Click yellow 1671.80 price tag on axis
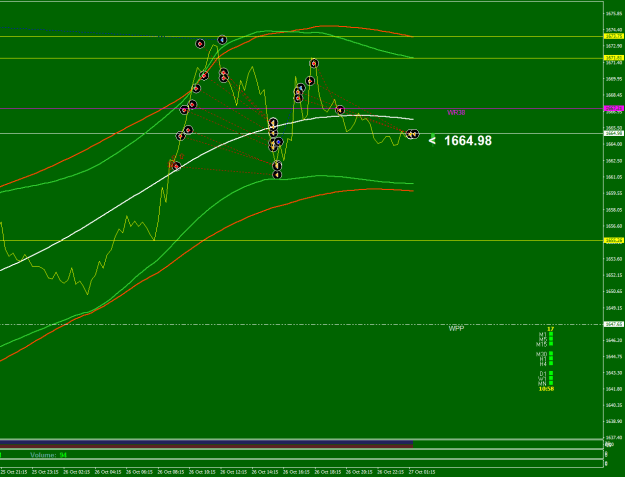 click(x=614, y=58)
